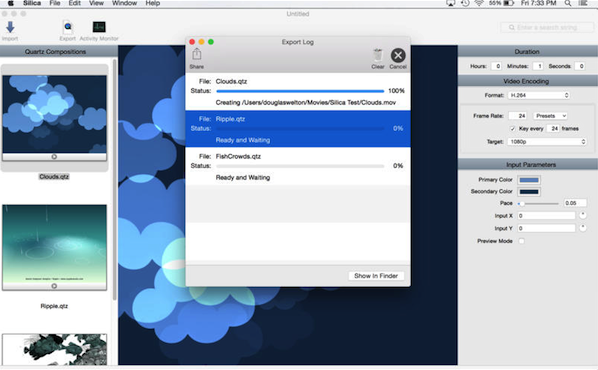Click the Clear trash icon in Export Log
Screen dimensions: 598x370
[378, 55]
